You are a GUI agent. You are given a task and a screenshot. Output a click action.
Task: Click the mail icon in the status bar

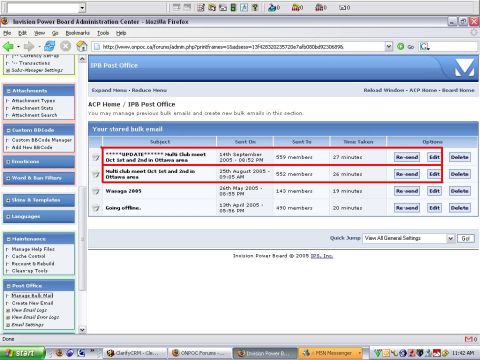[470, 339]
